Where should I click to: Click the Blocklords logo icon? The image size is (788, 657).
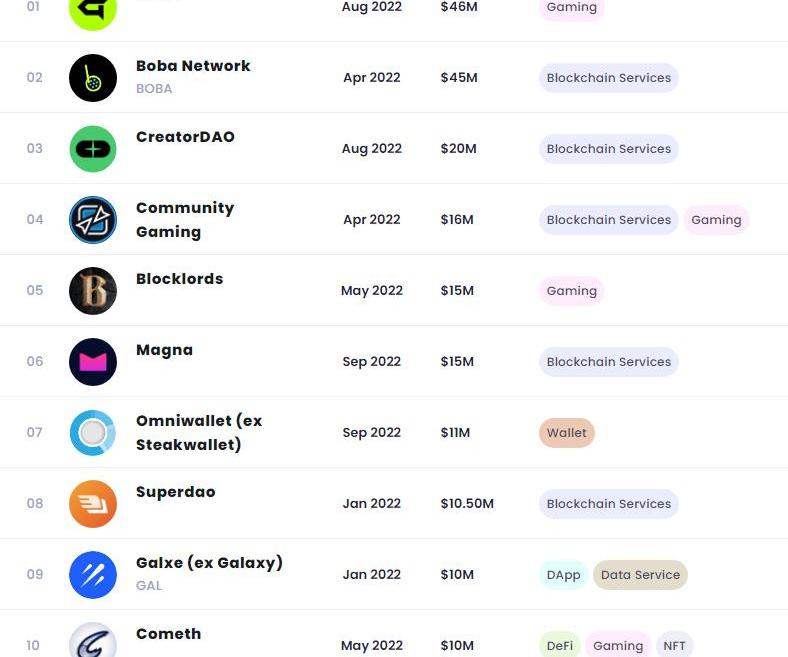coord(93,291)
